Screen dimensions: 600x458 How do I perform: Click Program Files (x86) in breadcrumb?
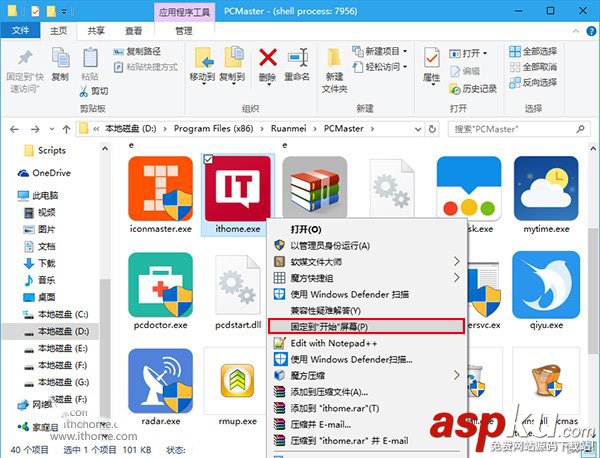[x=214, y=129]
